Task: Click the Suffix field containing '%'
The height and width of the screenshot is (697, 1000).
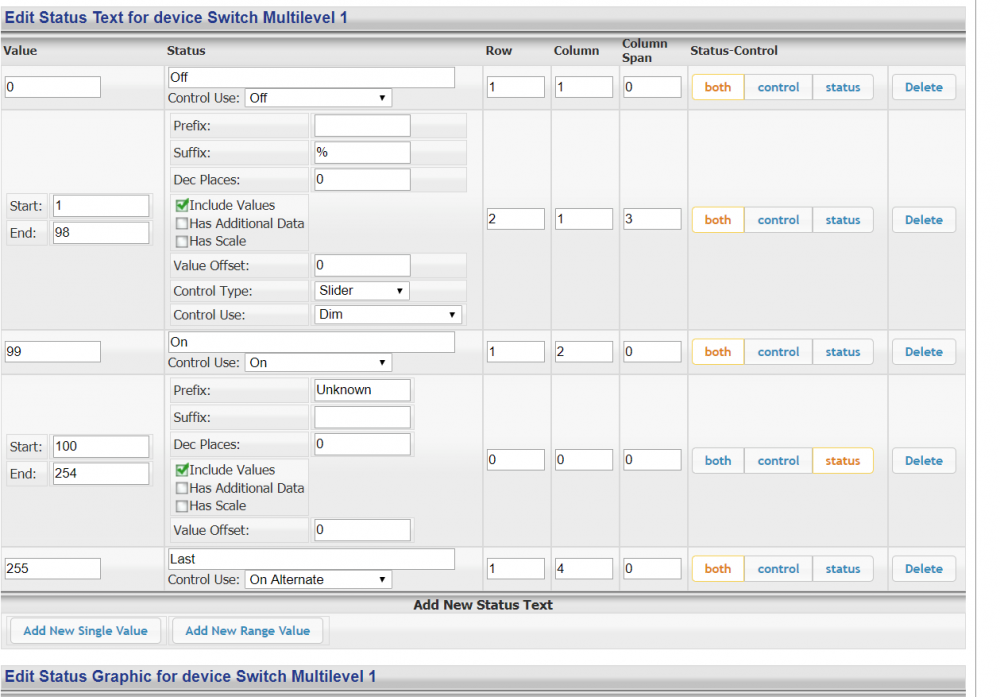Action: [x=362, y=153]
